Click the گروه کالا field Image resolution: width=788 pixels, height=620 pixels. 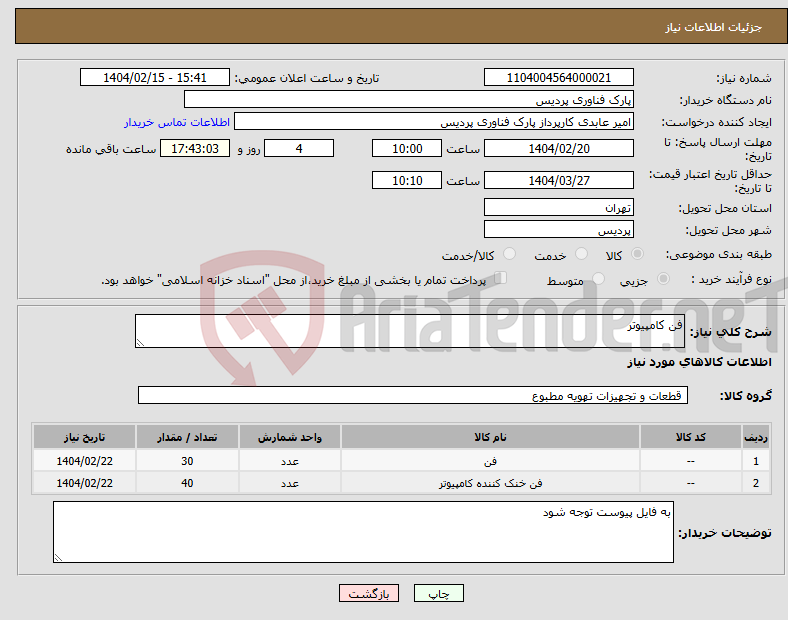(x=413, y=395)
